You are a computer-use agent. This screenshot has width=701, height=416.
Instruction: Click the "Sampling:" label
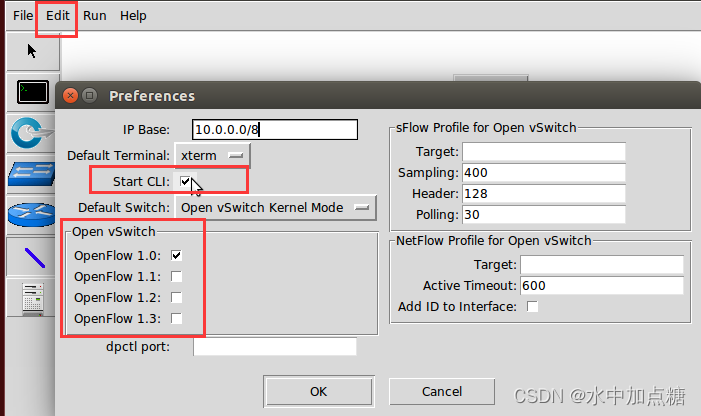coord(428,172)
